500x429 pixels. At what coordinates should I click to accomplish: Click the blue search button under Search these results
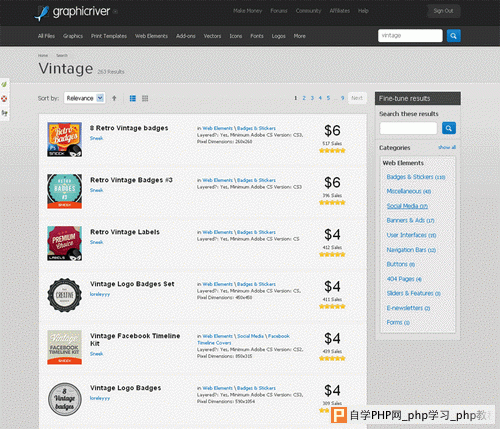click(449, 128)
